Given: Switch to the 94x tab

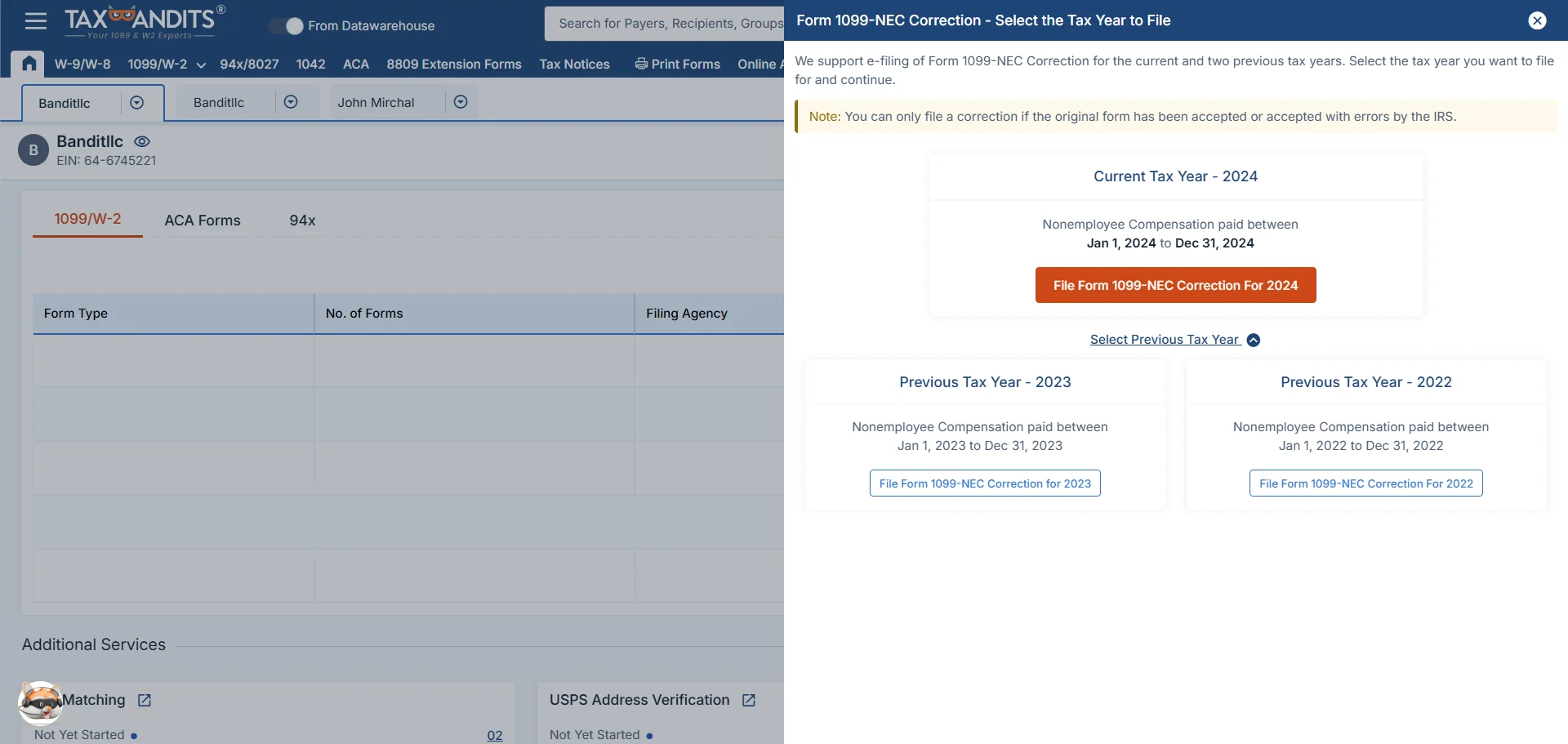Looking at the screenshot, I should point(302,221).
